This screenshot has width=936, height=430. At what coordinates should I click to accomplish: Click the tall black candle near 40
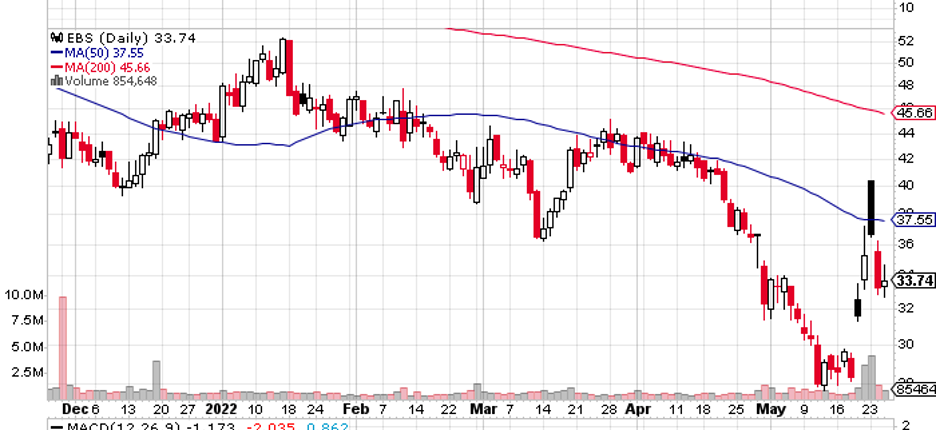[x=871, y=207]
